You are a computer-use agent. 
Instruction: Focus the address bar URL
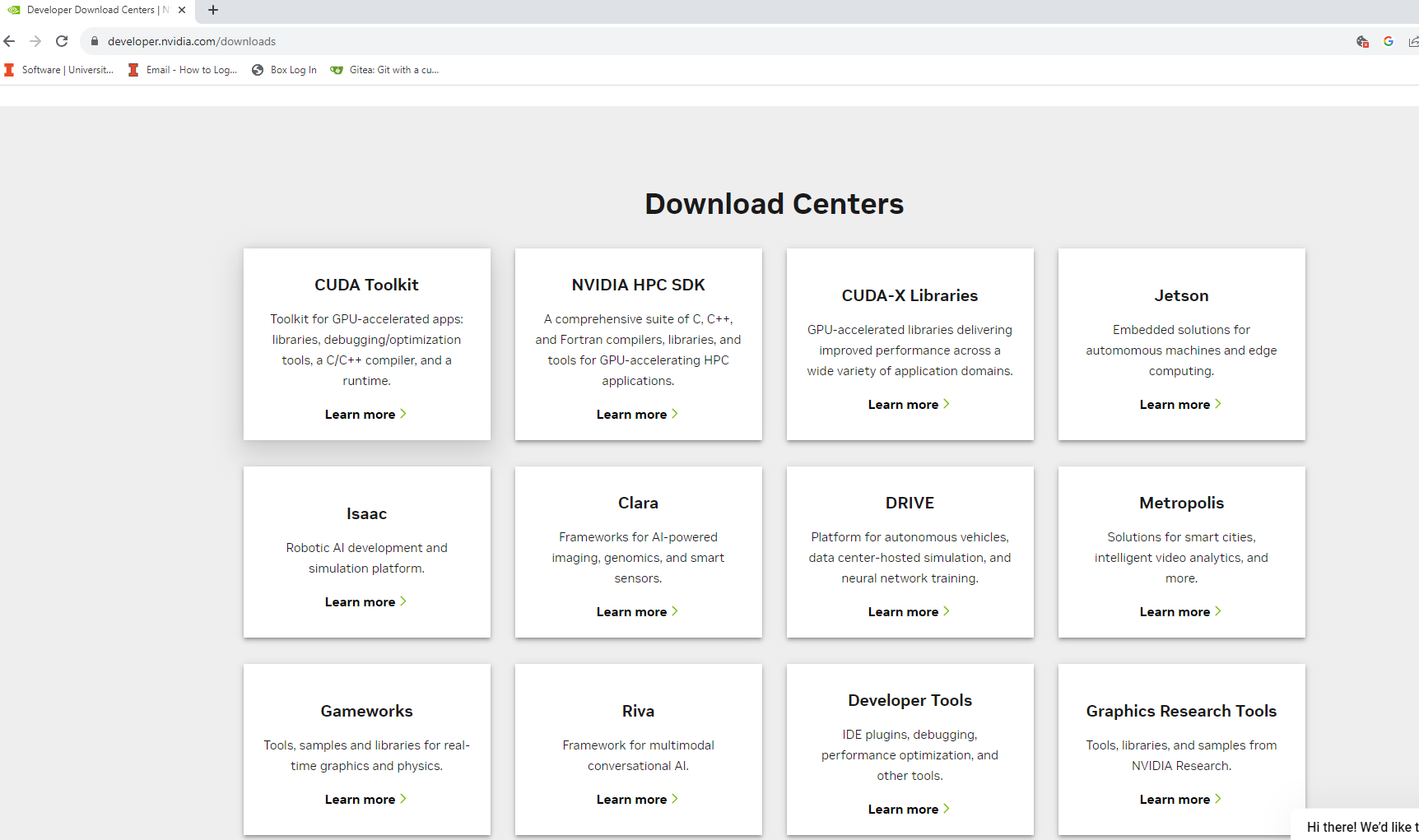point(192,41)
